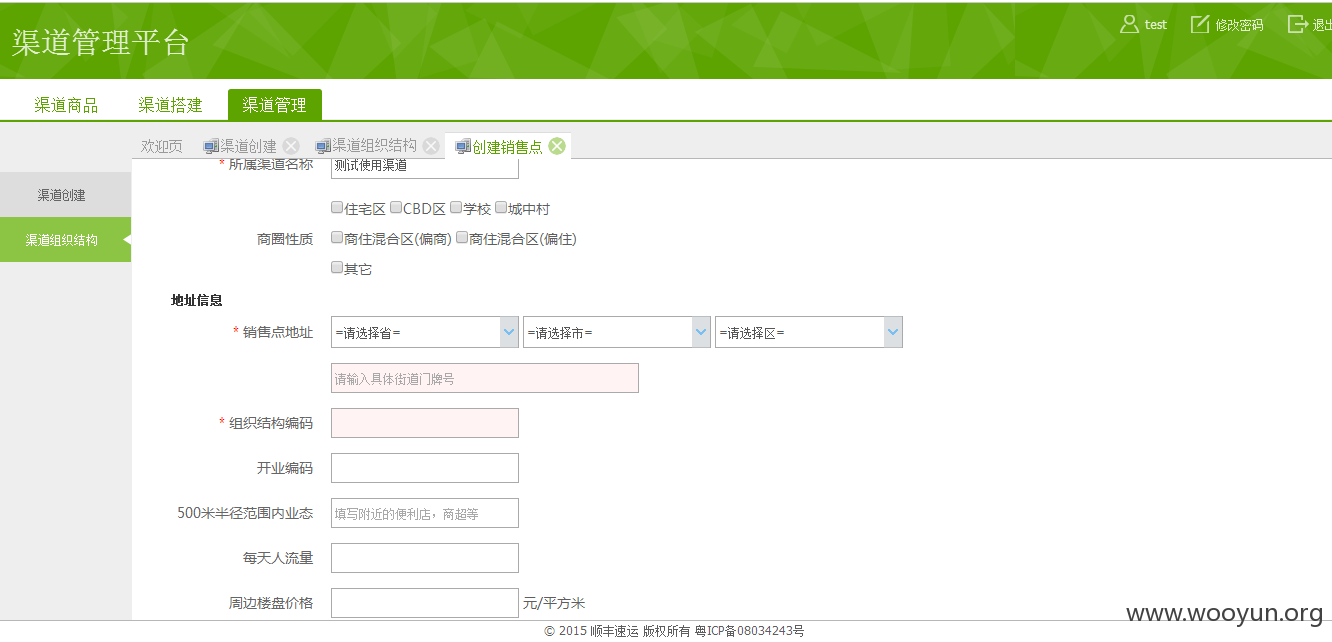Viewport: 1332px width, 642px height.
Task: Close the 渠道创建 tab
Action: coord(291,146)
